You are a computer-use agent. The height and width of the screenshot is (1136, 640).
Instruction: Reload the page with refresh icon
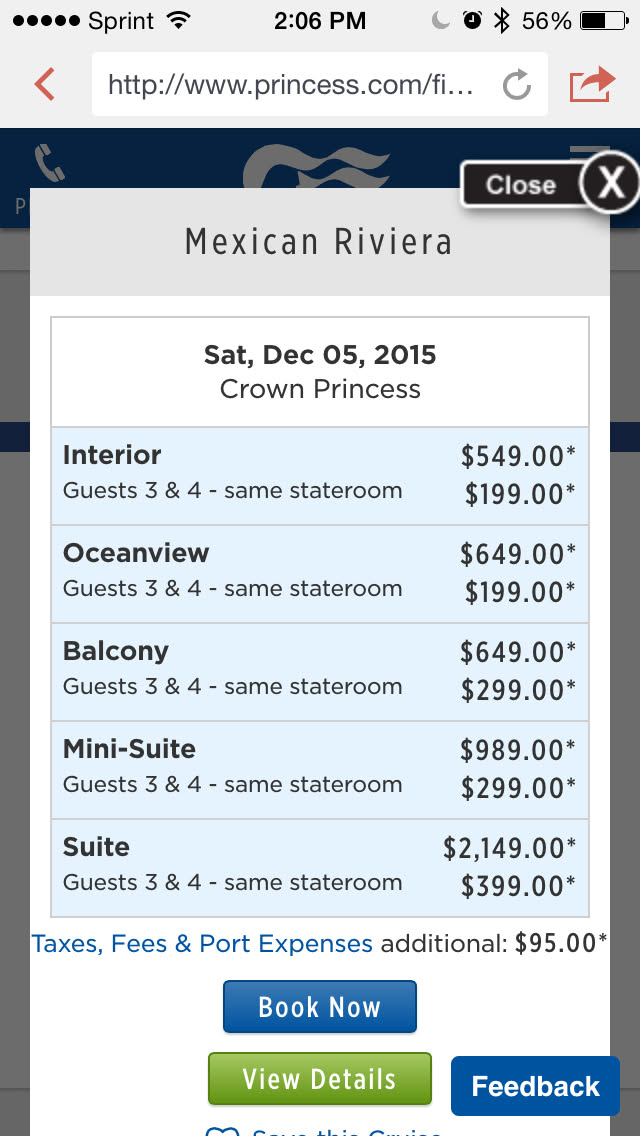(x=516, y=85)
